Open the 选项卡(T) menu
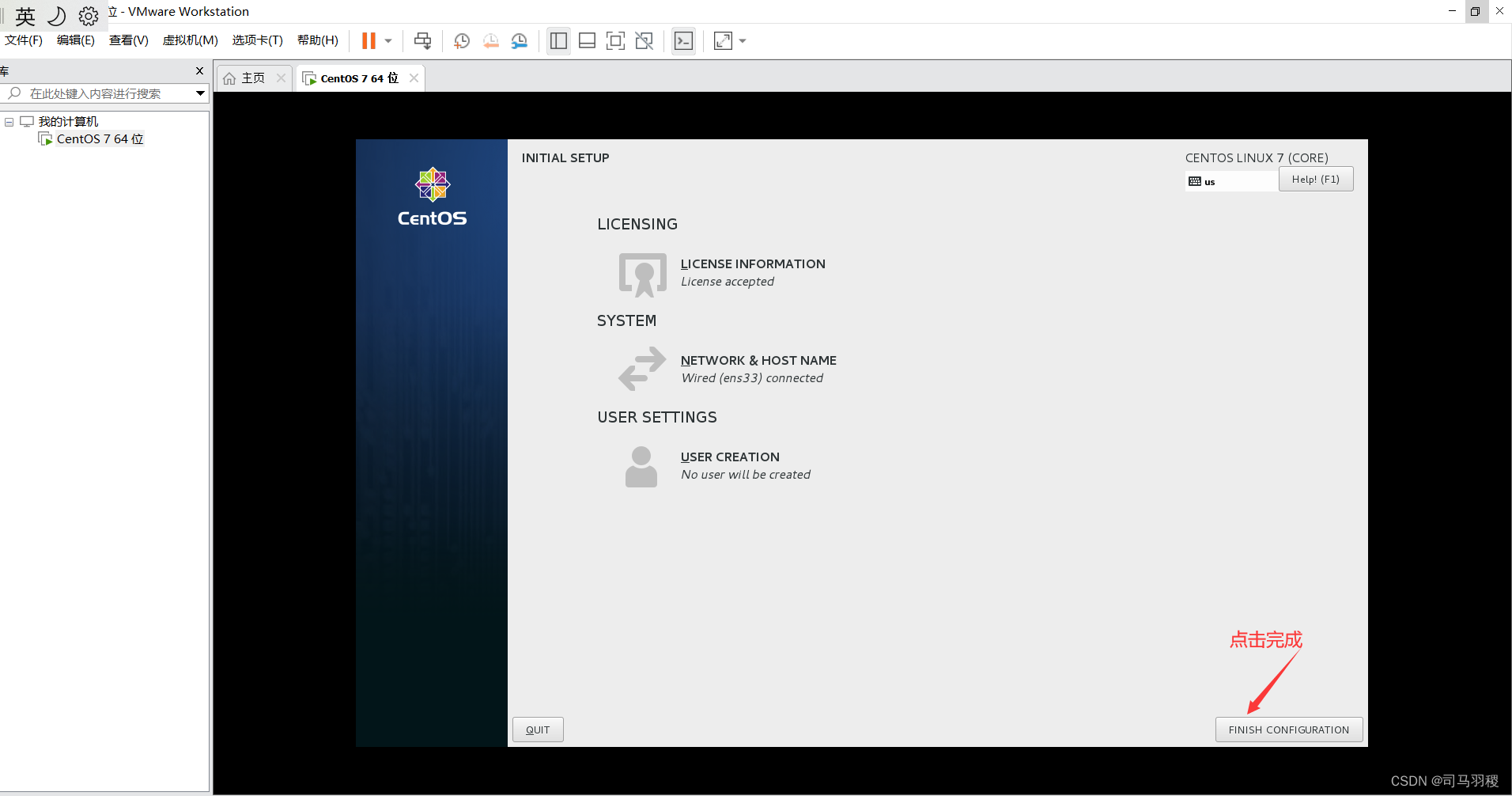 point(258,40)
